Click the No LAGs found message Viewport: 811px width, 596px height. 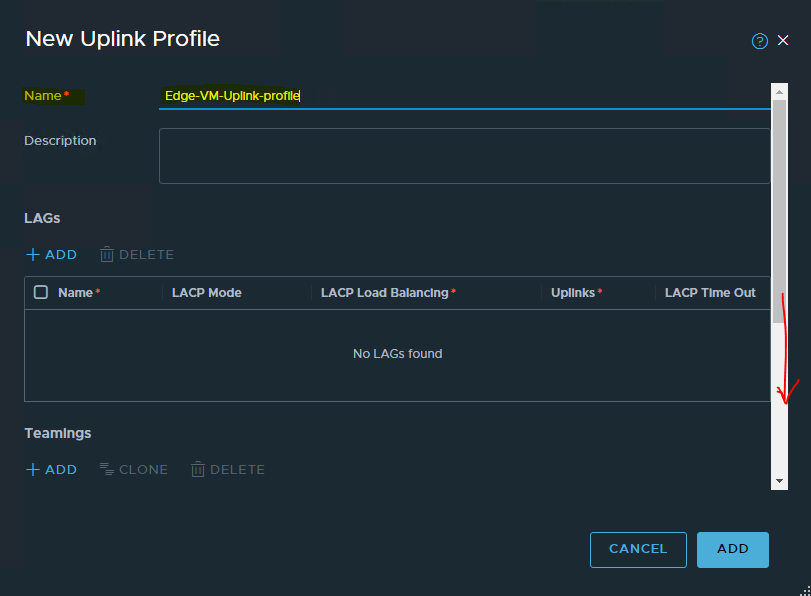(397, 354)
